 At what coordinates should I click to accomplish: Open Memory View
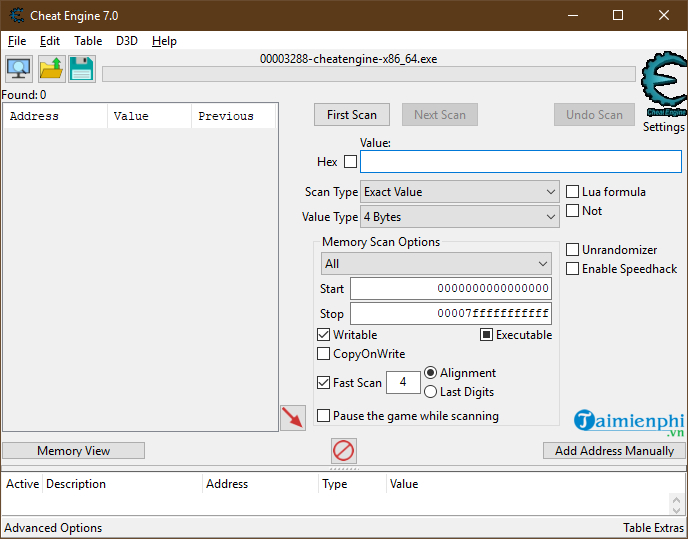(73, 451)
